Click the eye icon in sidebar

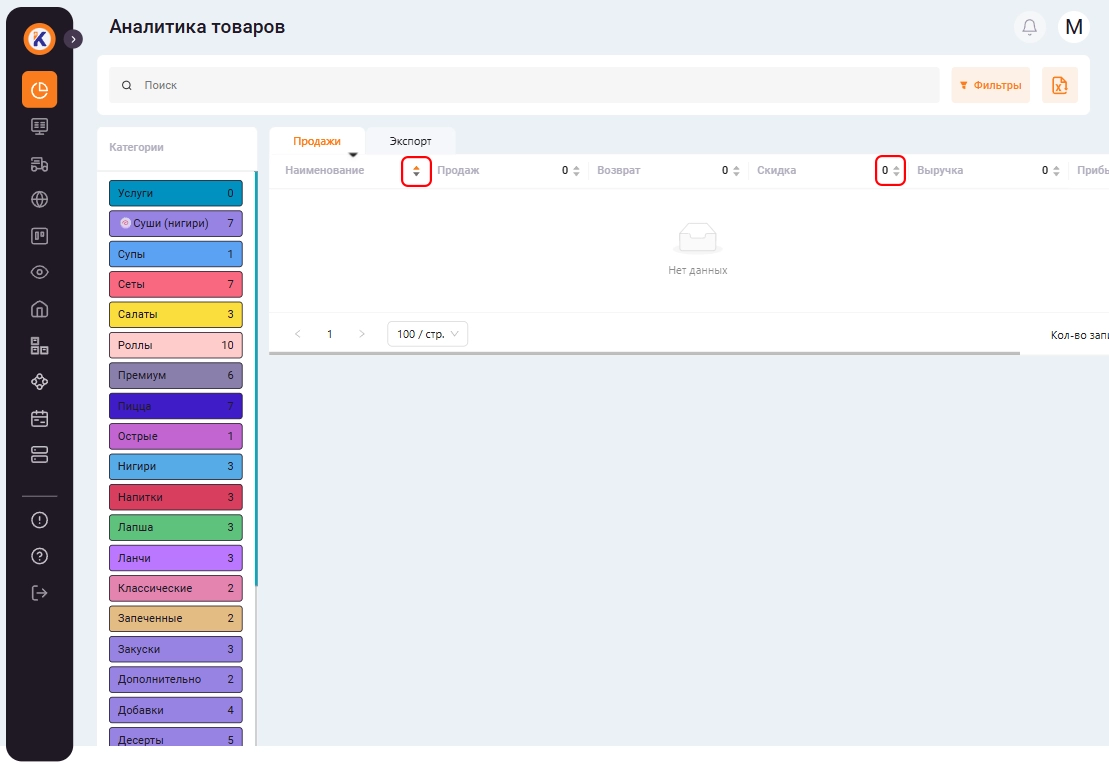tap(39, 272)
